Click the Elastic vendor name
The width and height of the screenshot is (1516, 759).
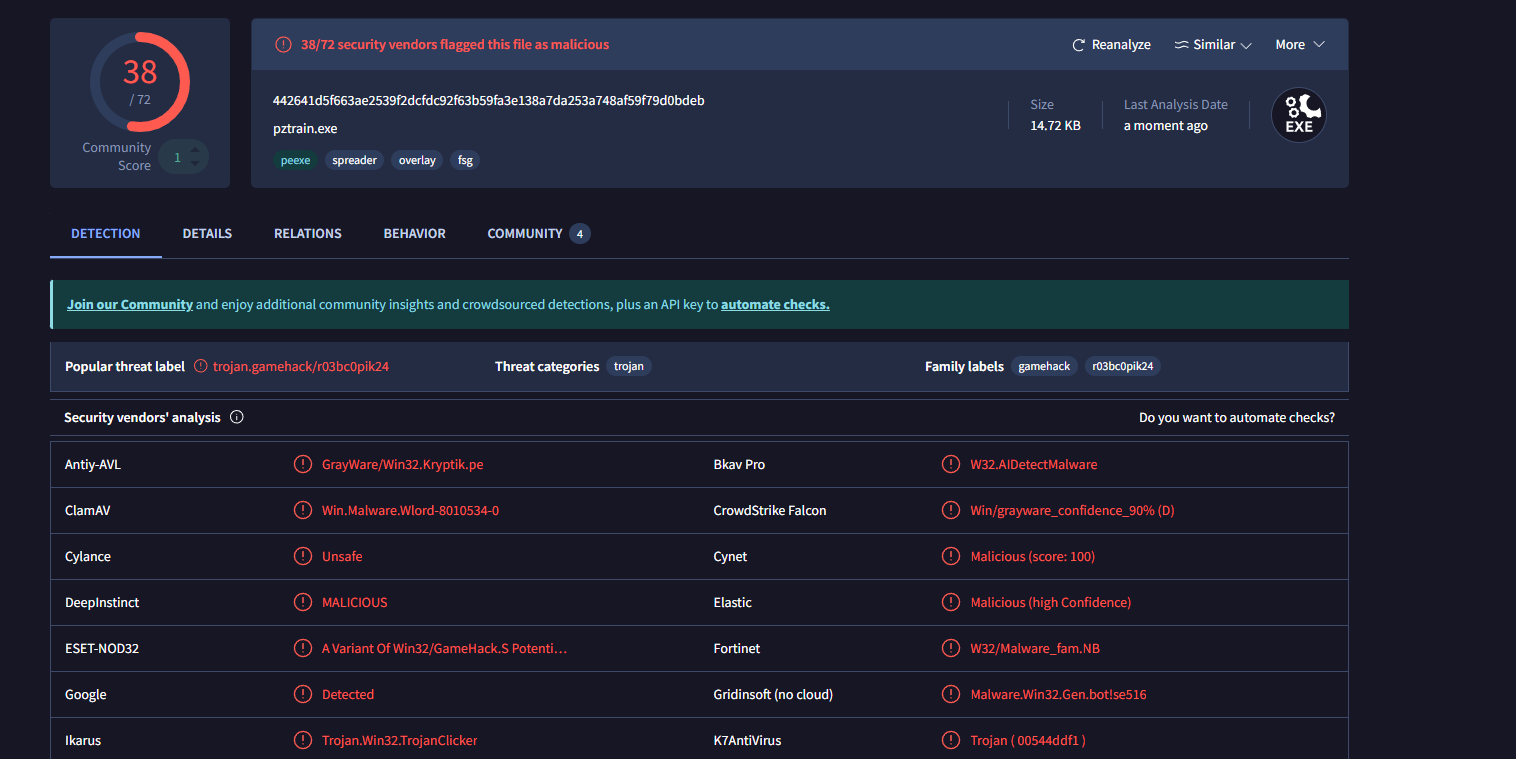coord(733,603)
